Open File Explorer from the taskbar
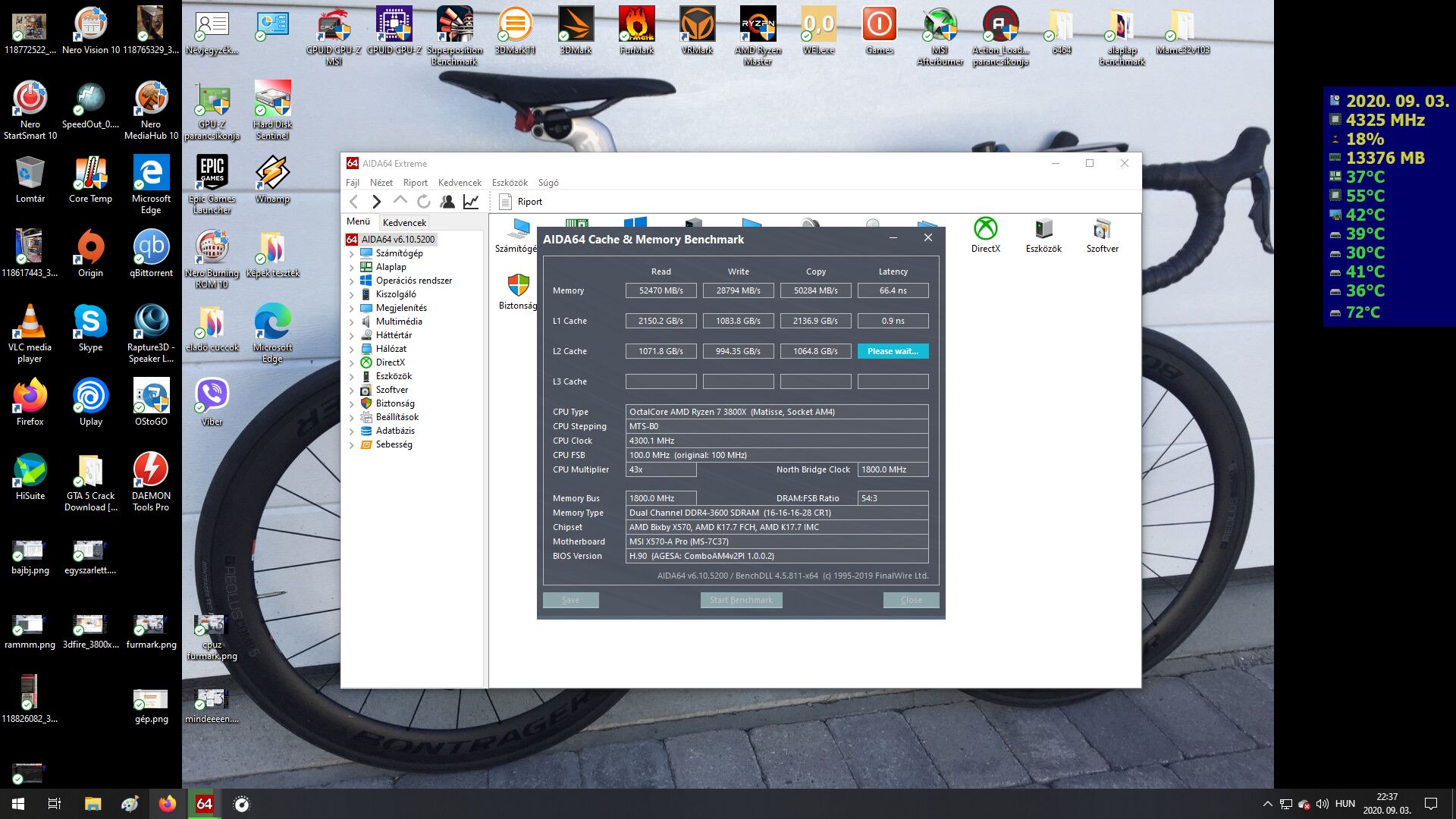Screen dimensions: 1456x819 point(93,804)
